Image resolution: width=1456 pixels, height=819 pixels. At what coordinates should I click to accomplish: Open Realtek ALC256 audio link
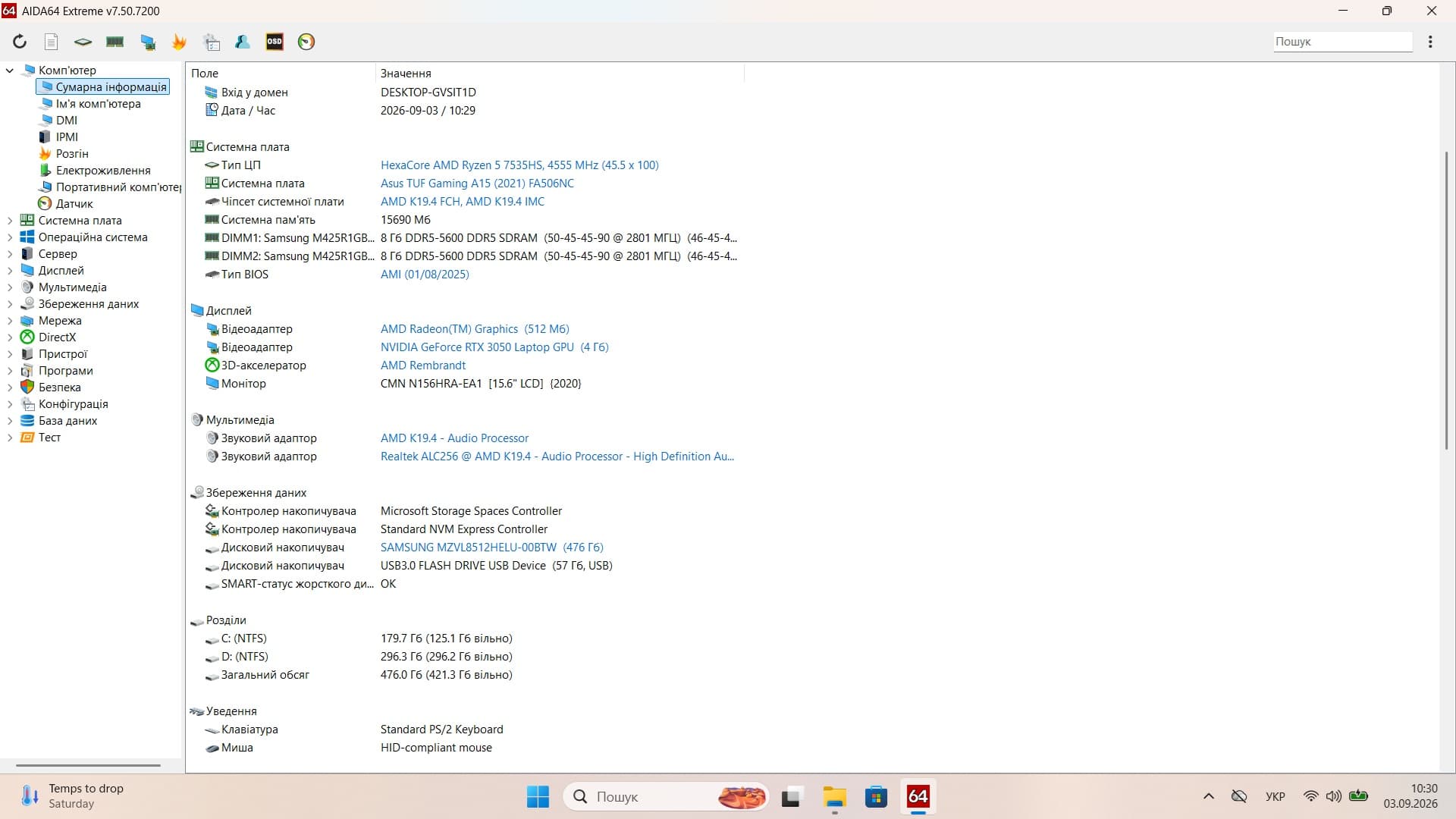557,457
